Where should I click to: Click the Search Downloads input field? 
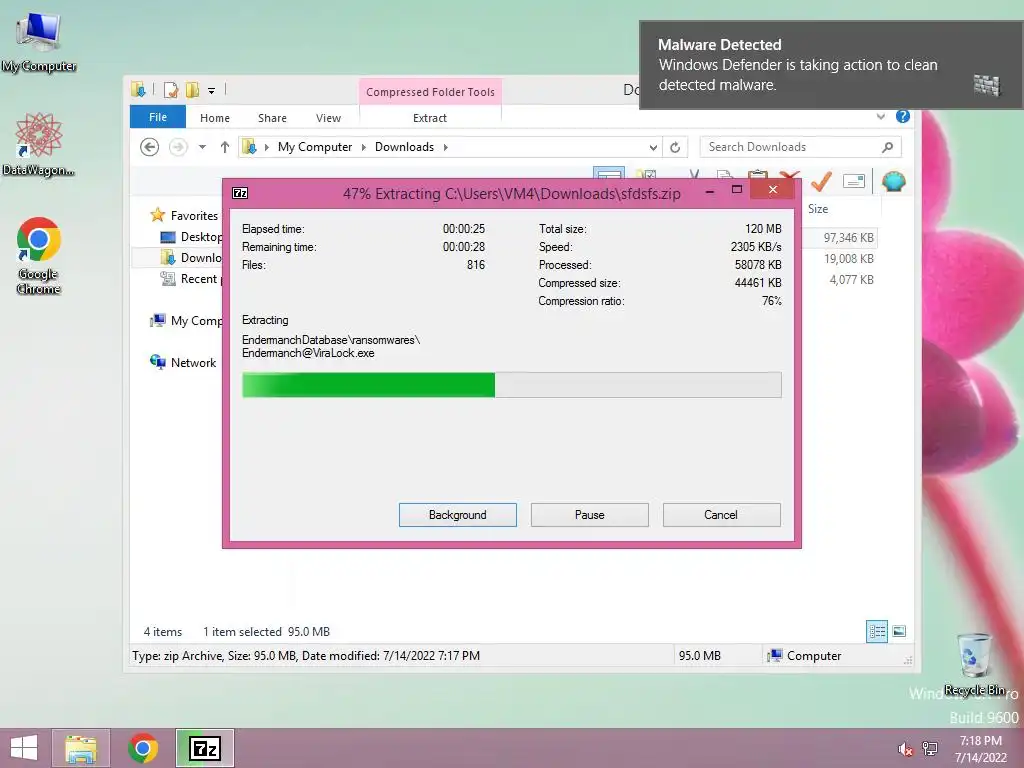tap(801, 147)
